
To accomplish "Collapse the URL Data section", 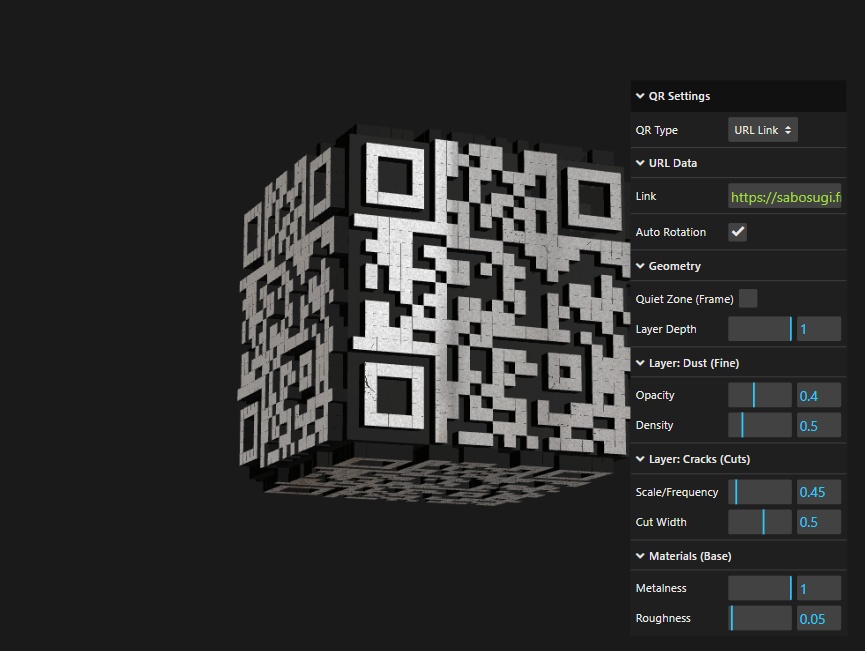I will click(672, 163).
